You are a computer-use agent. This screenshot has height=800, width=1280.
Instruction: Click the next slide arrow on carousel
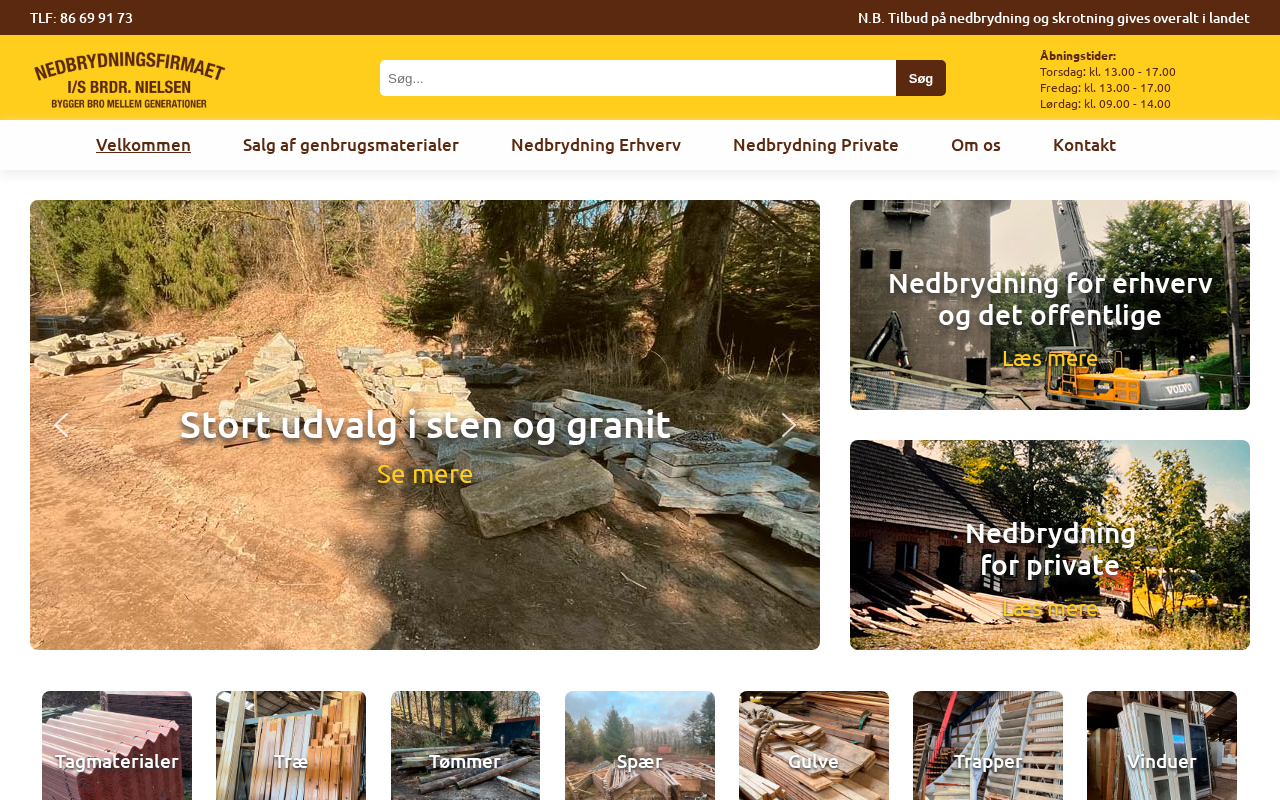click(789, 425)
